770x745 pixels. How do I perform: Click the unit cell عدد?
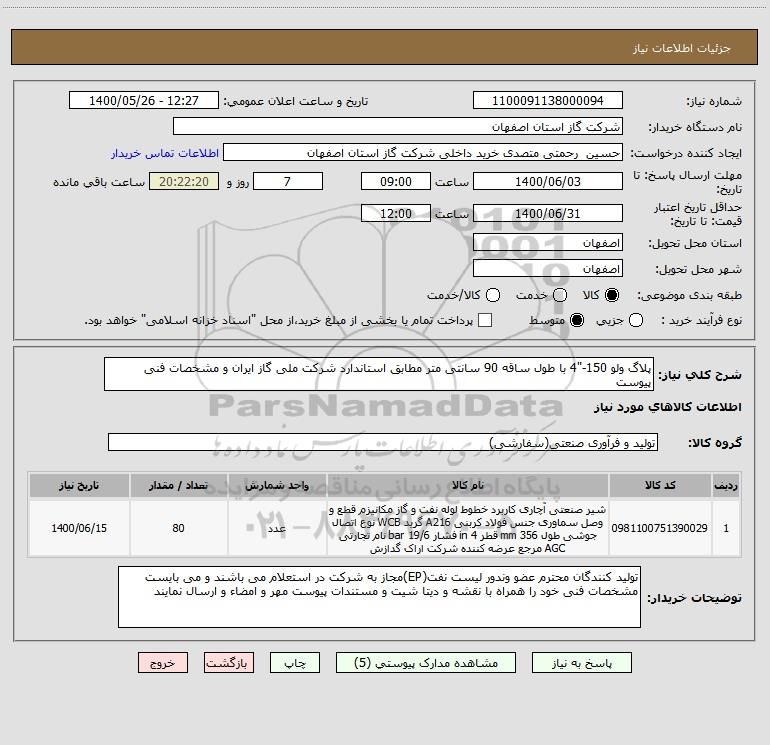(277, 528)
